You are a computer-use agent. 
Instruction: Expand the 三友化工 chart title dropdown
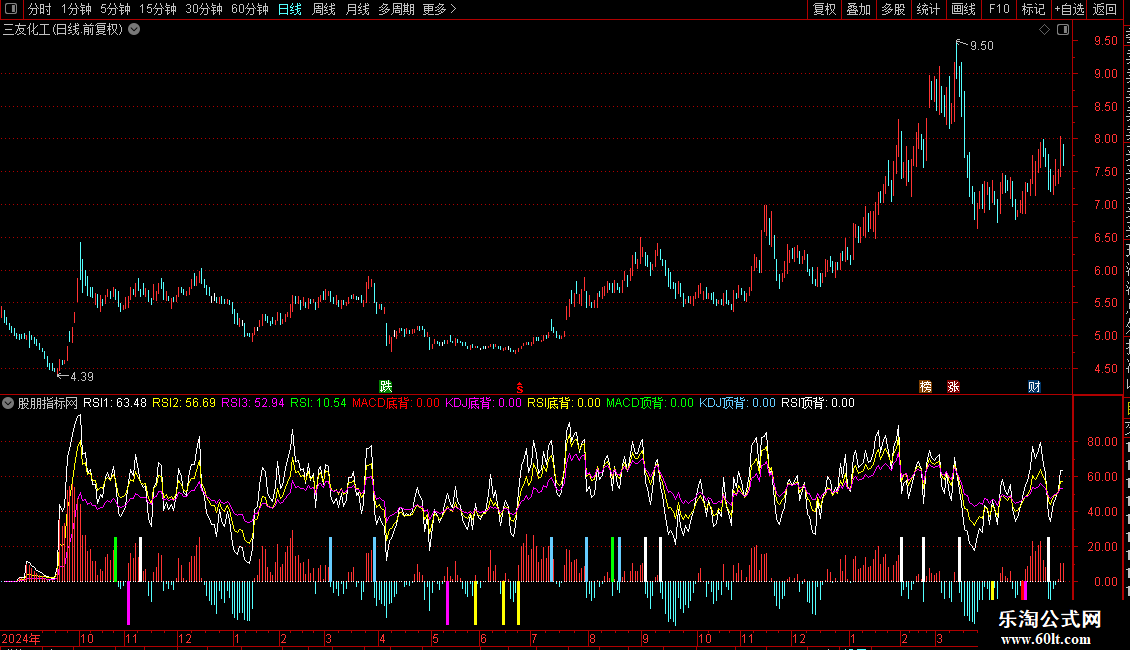(x=134, y=30)
